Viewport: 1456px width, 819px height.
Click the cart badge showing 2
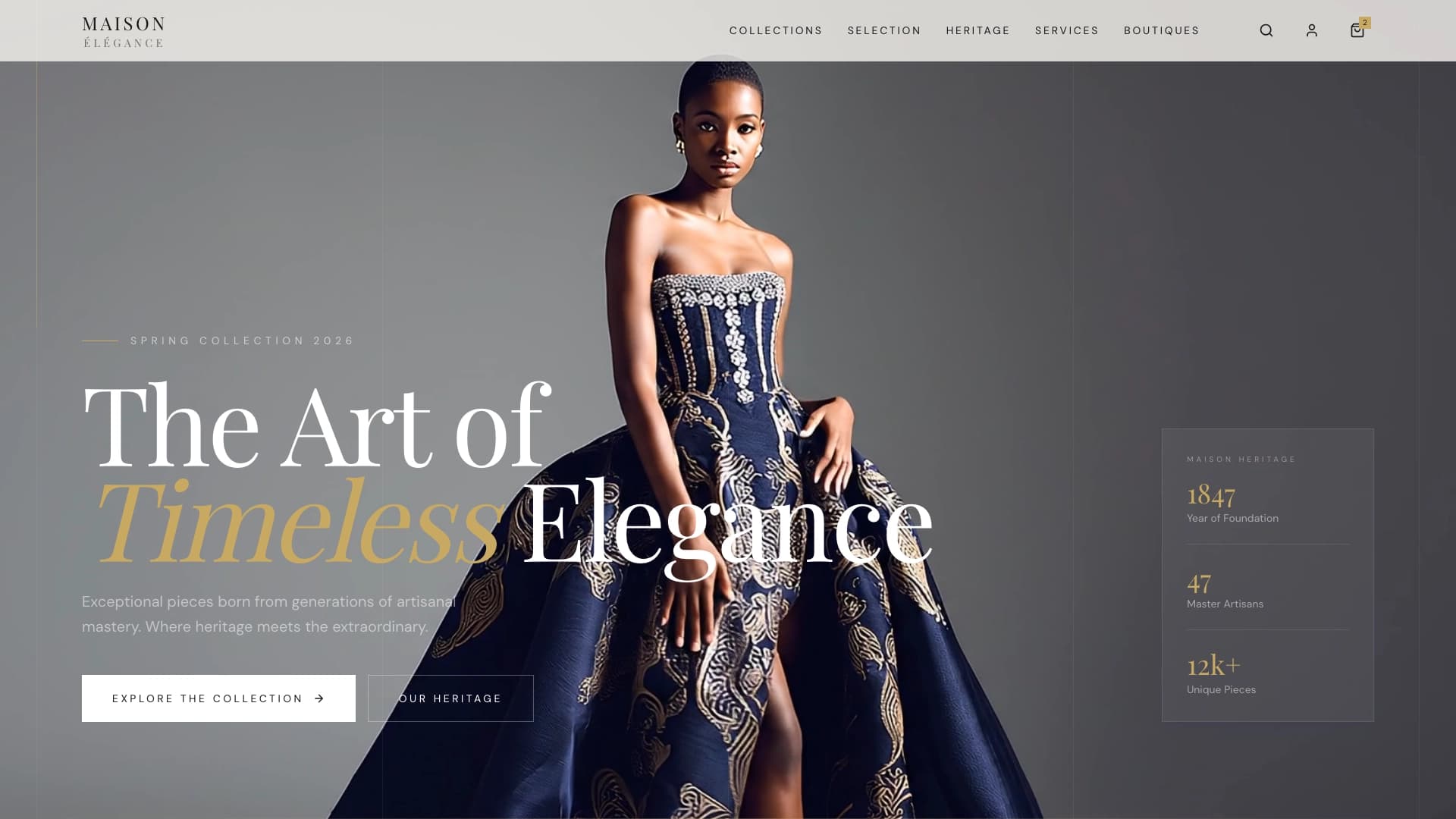point(1365,22)
